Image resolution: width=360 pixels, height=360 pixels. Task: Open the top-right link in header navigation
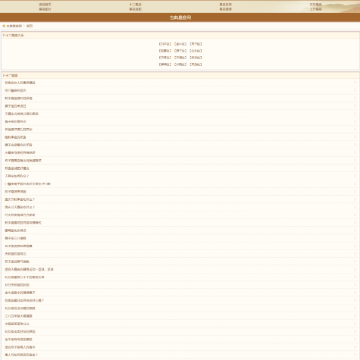coord(316,4)
